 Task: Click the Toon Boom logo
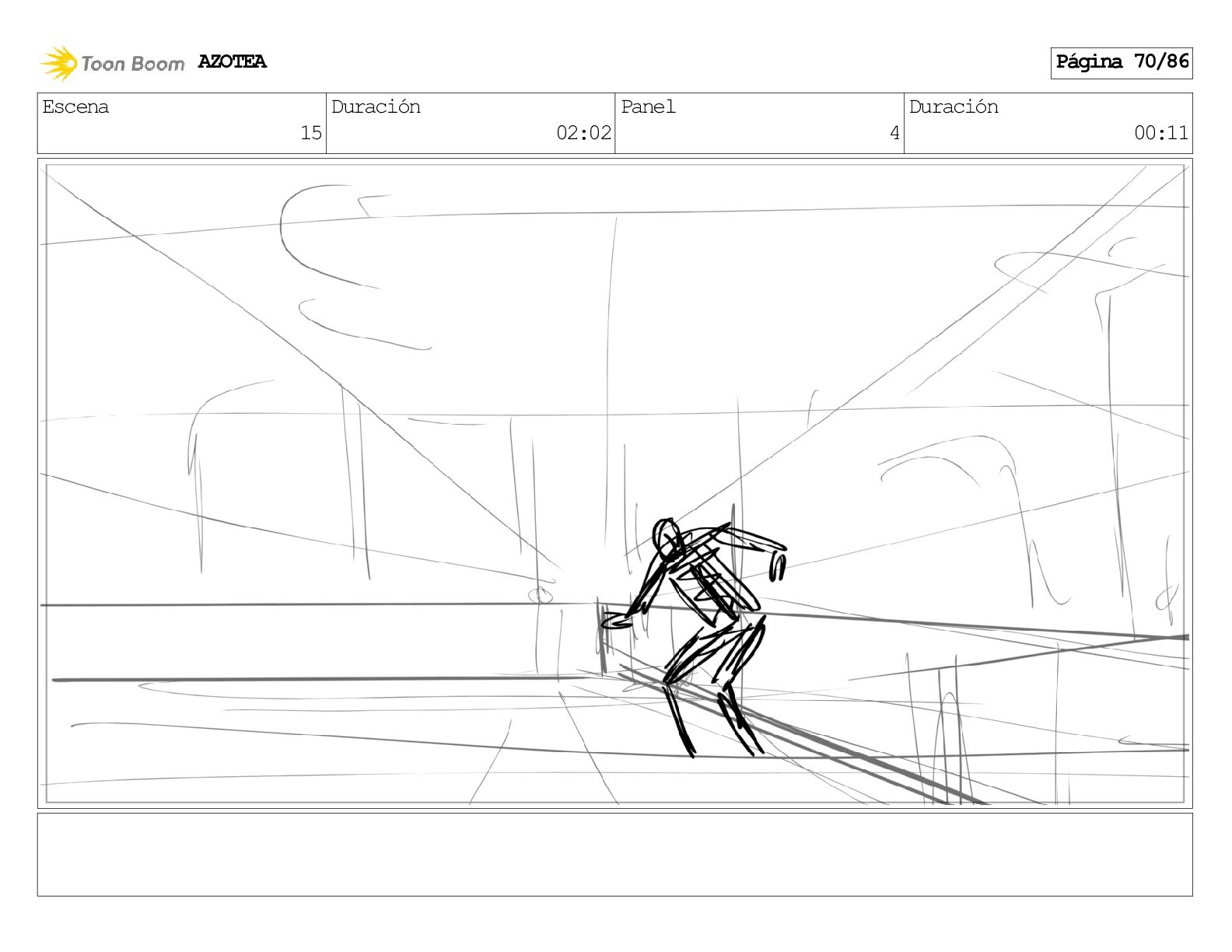click(113, 63)
